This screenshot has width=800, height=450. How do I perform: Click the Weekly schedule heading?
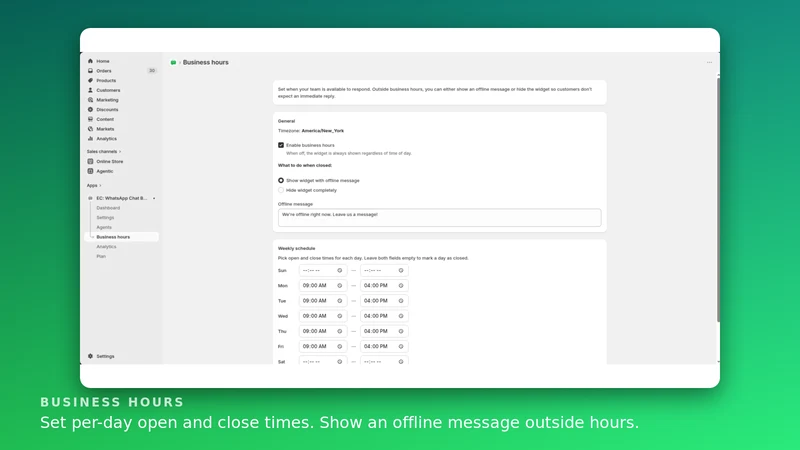296,248
